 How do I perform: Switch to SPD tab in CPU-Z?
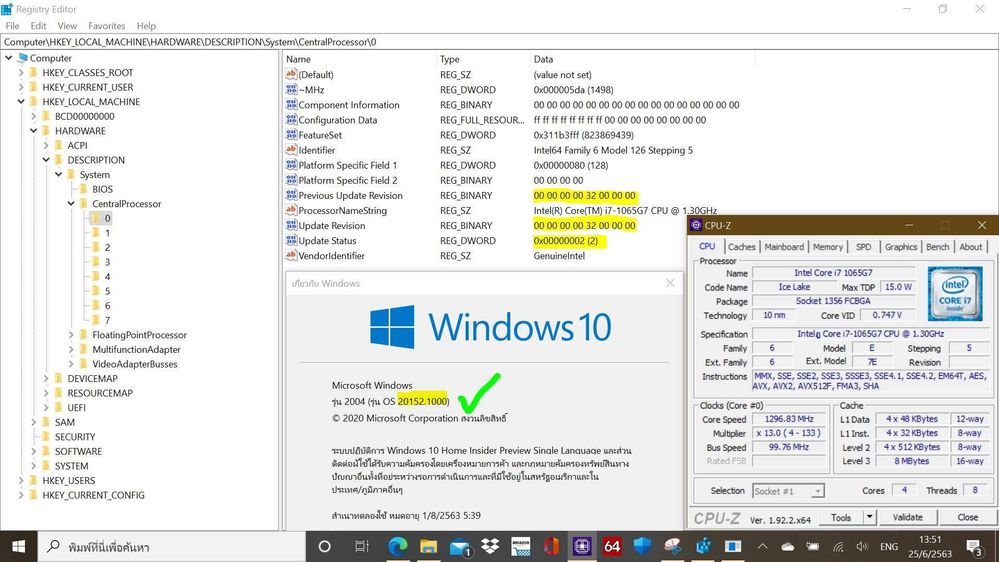pyautogui.click(x=863, y=247)
